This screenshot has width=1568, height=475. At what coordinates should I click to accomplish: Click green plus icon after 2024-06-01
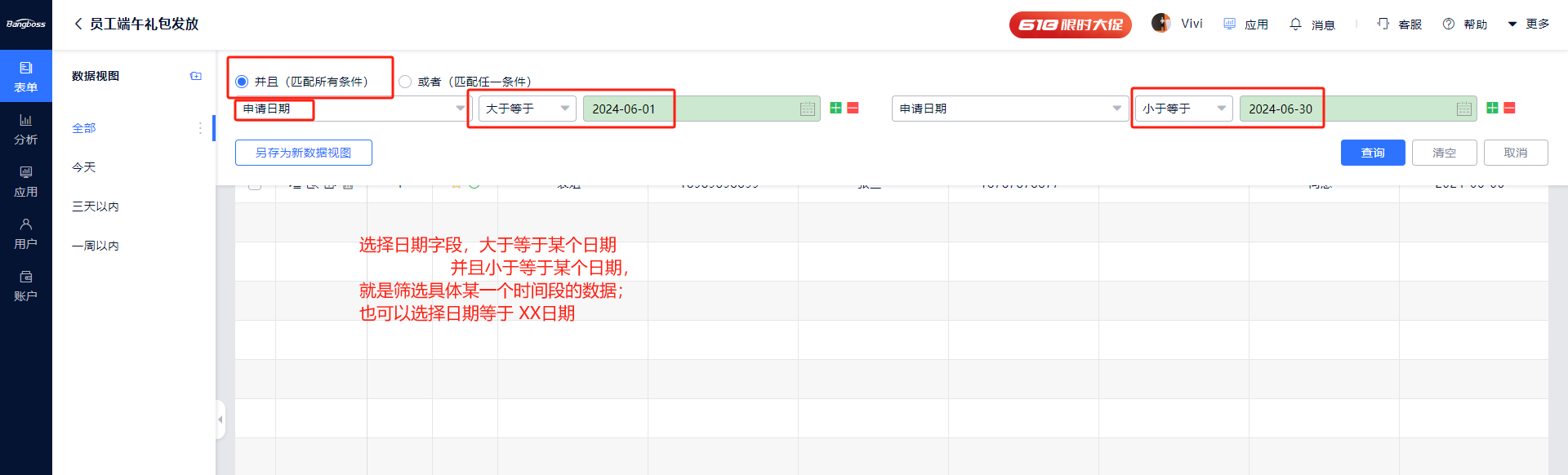point(835,108)
